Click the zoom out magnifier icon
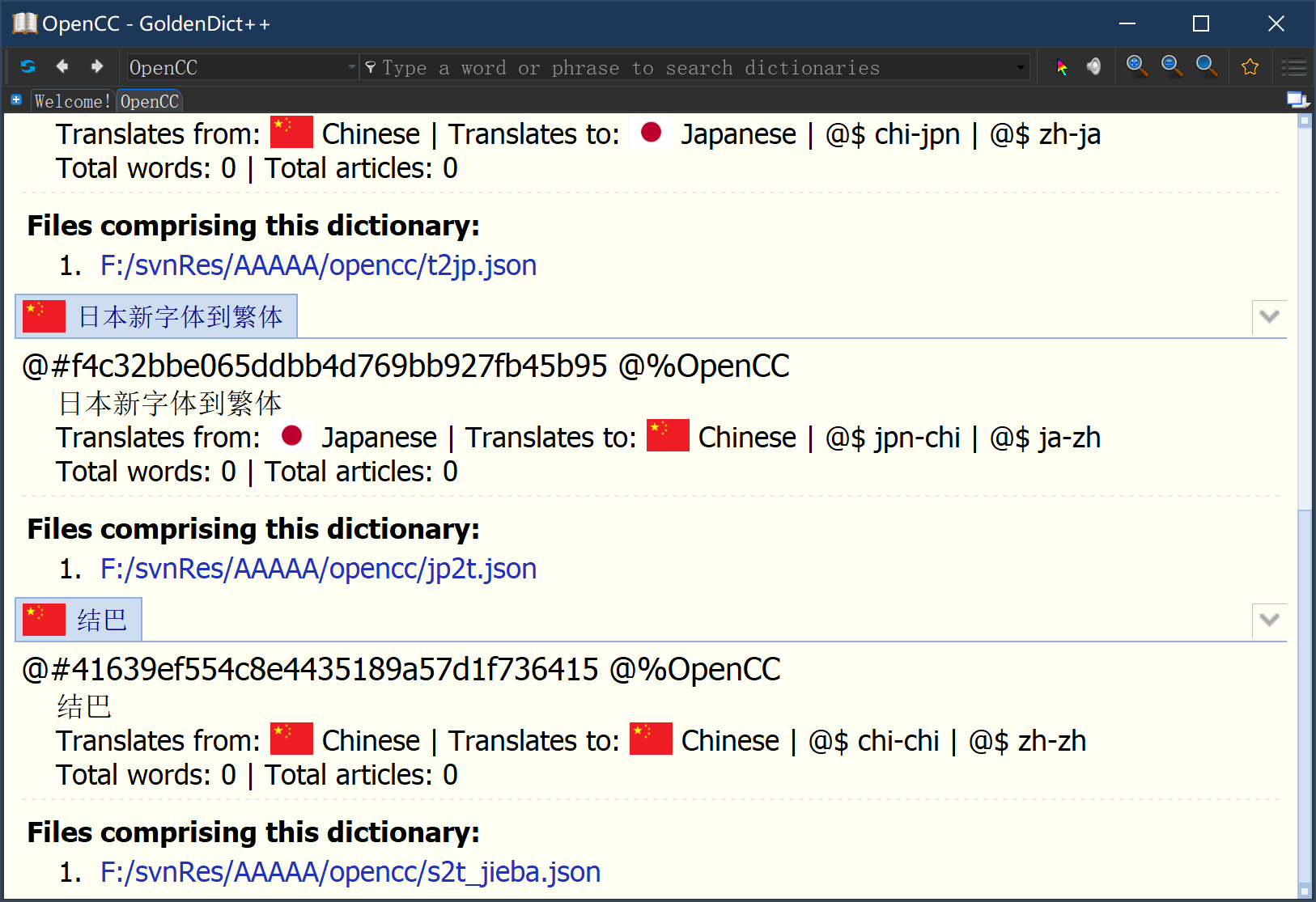The image size is (1316, 902). [1172, 66]
